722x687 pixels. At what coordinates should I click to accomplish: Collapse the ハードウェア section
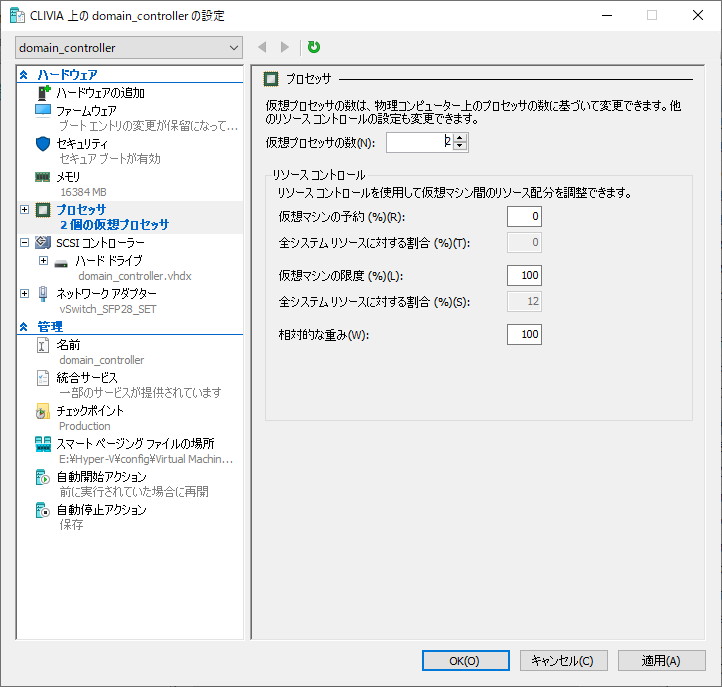24,75
